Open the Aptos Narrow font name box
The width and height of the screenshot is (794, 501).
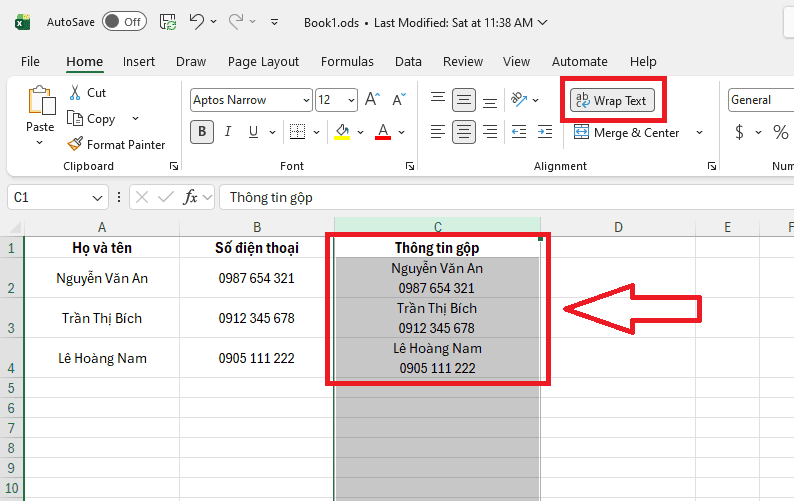[x=251, y=100]
